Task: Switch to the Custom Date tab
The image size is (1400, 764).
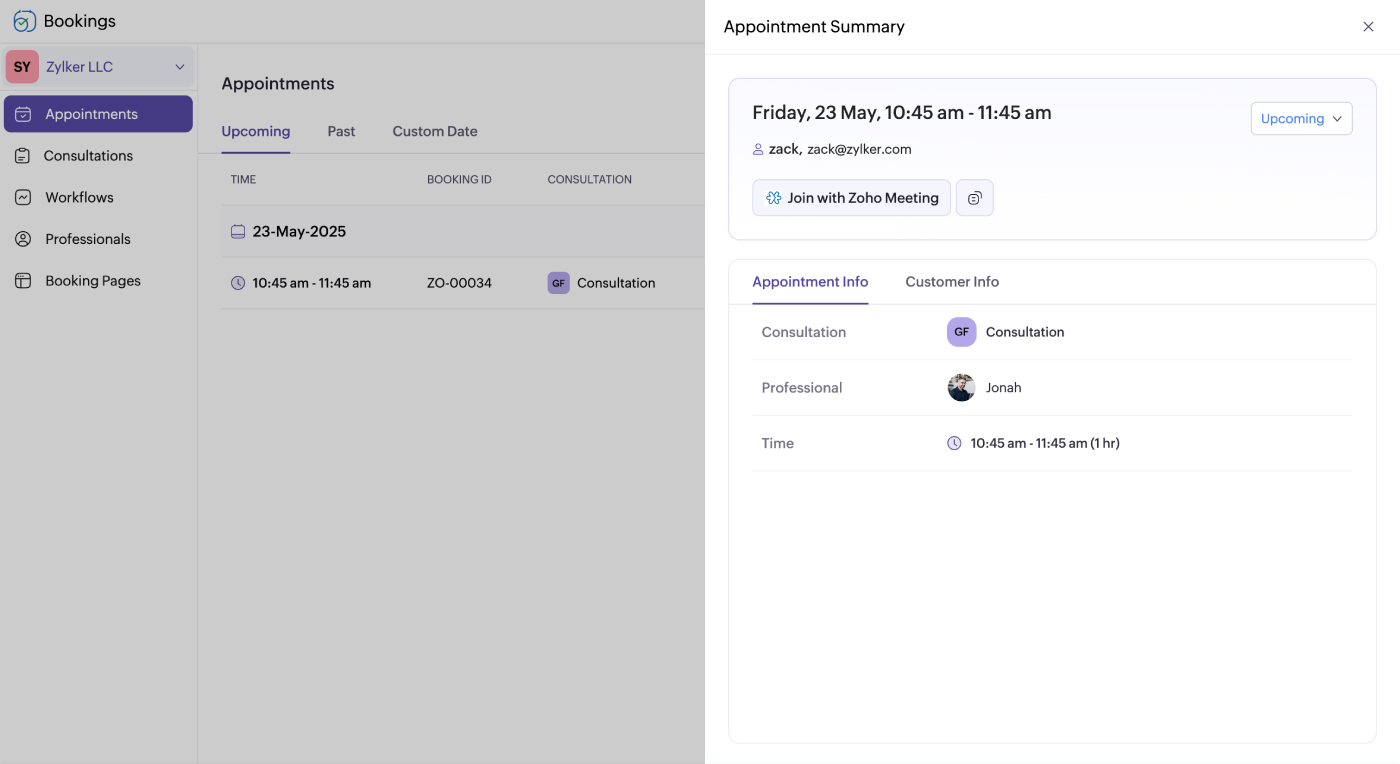Action: [434, 131]
